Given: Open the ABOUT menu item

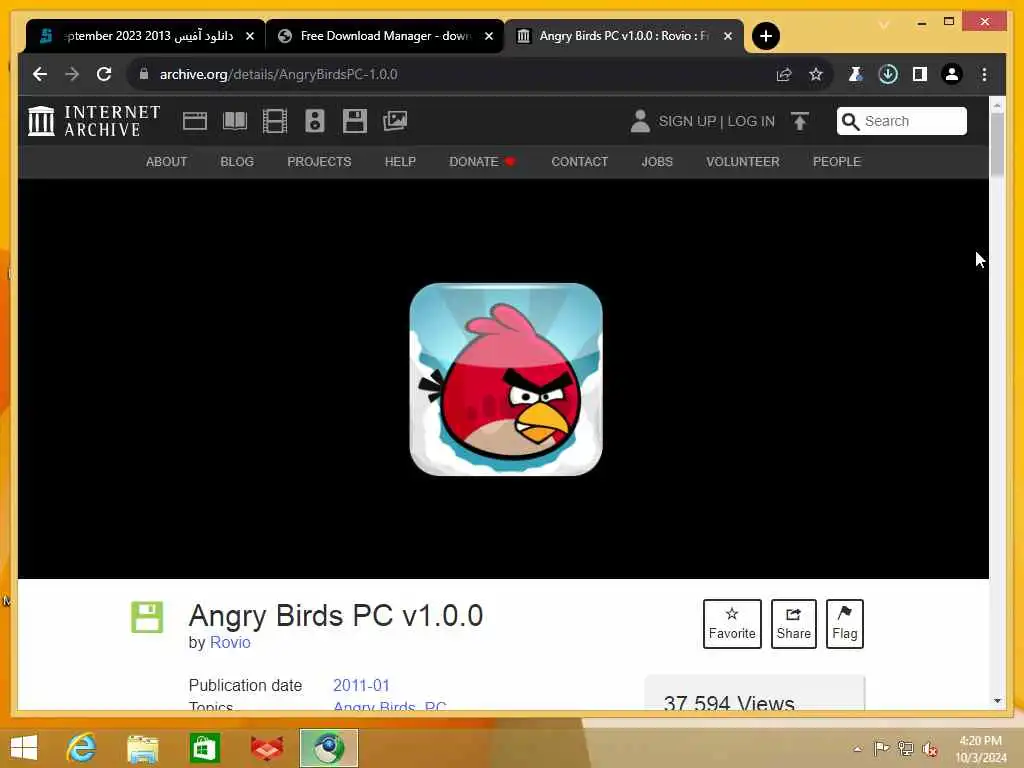Looking at the screenshot, I should click(167, 161).
